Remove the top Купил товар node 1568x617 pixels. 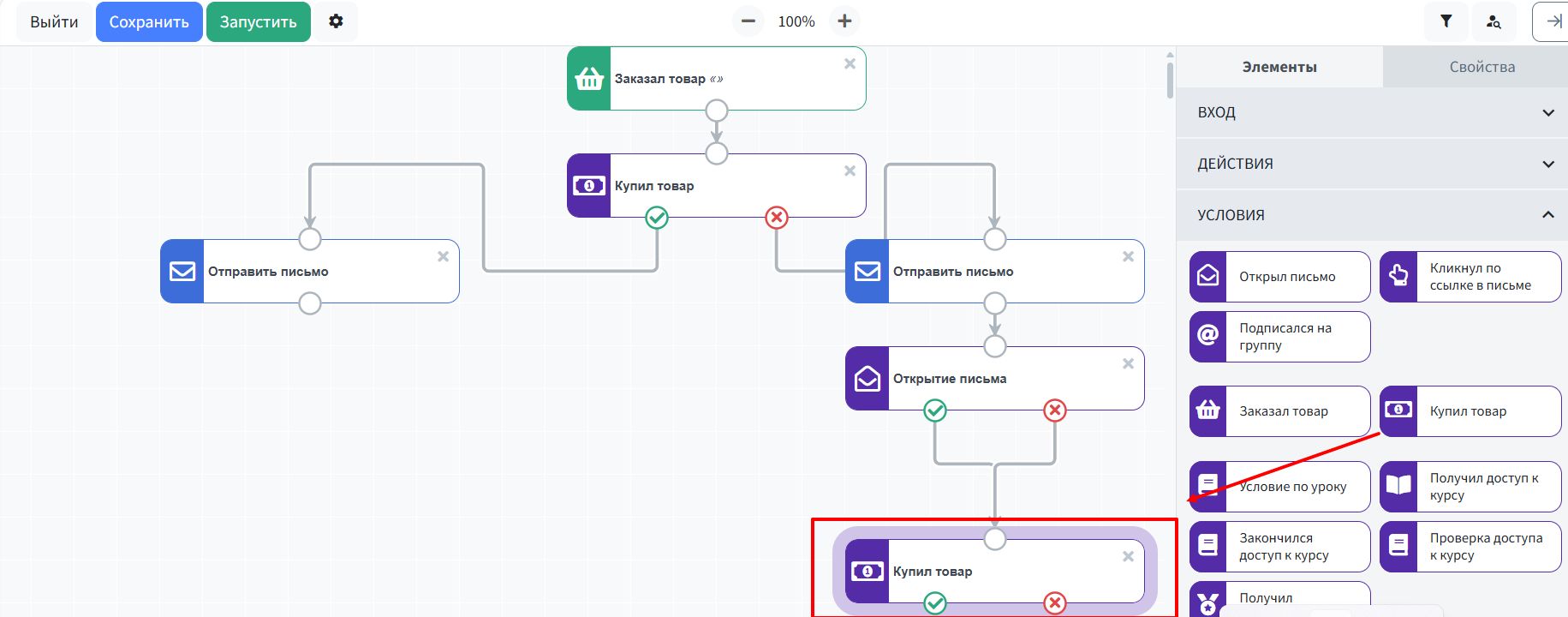(x=850, y=171)
